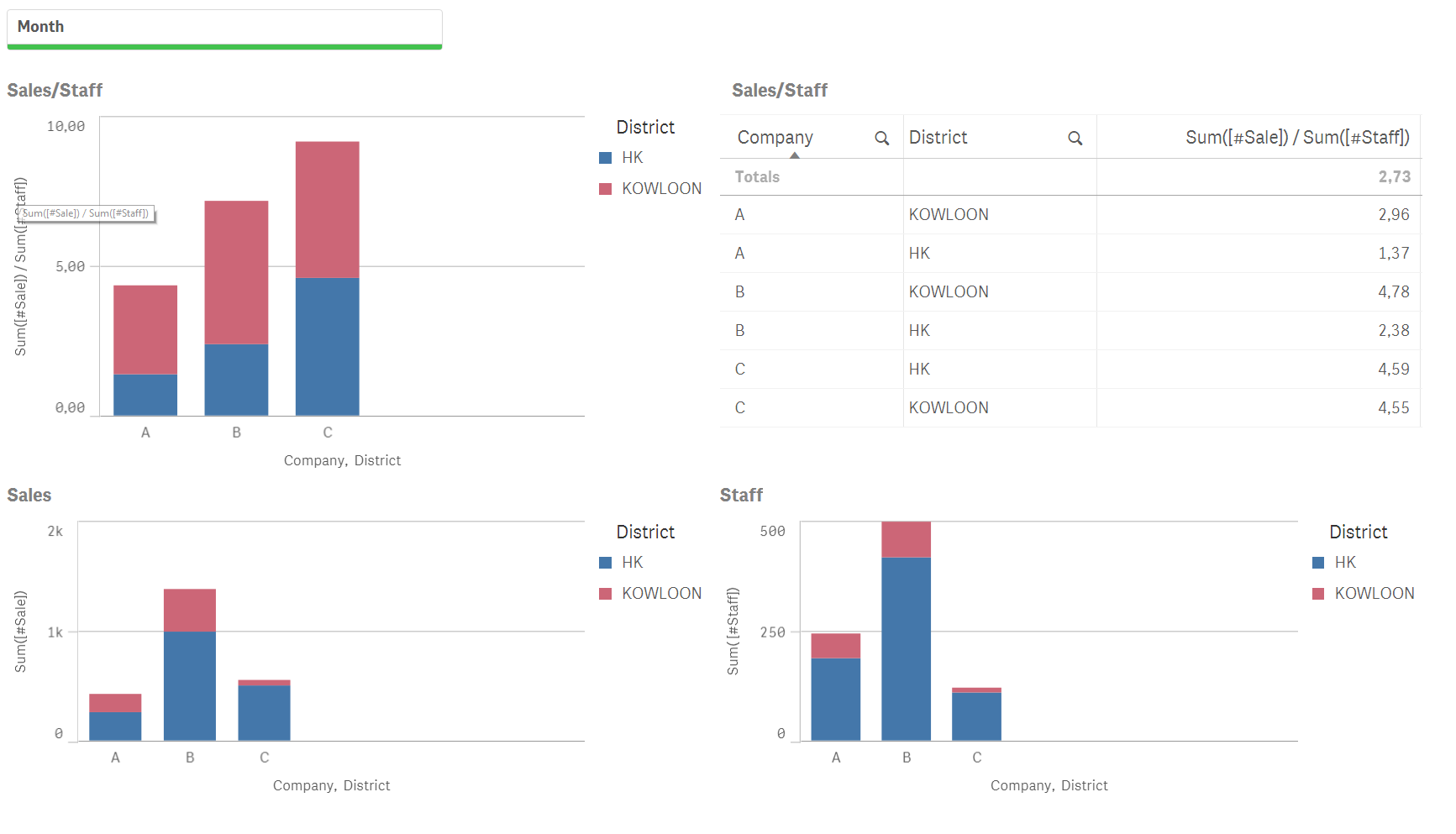Sort table by District column header
1456x834 pixels.
(938, 137)
